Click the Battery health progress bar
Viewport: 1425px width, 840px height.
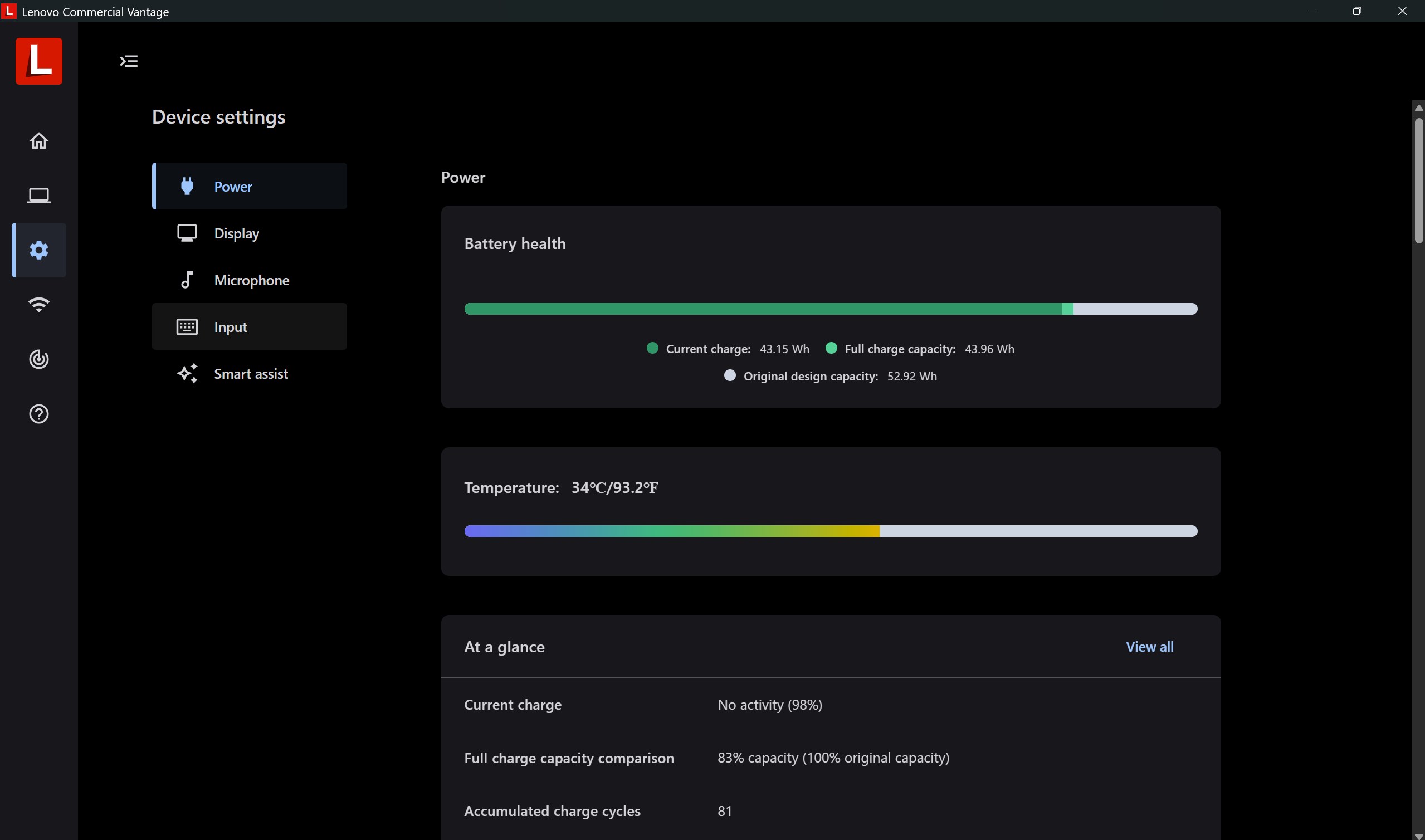(x=829, y=309)
